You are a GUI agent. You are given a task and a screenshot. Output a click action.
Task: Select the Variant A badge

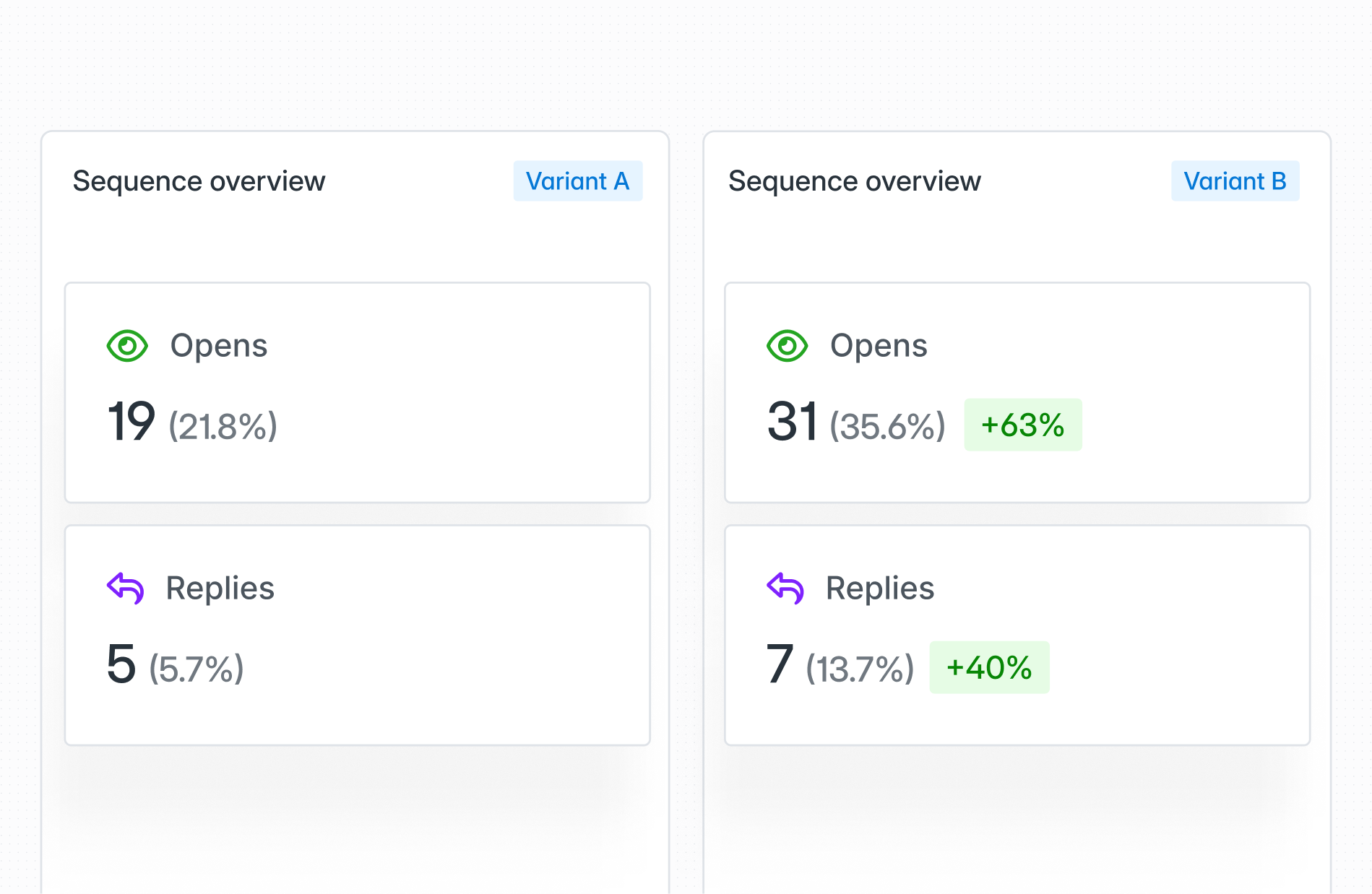click(577, 181)
